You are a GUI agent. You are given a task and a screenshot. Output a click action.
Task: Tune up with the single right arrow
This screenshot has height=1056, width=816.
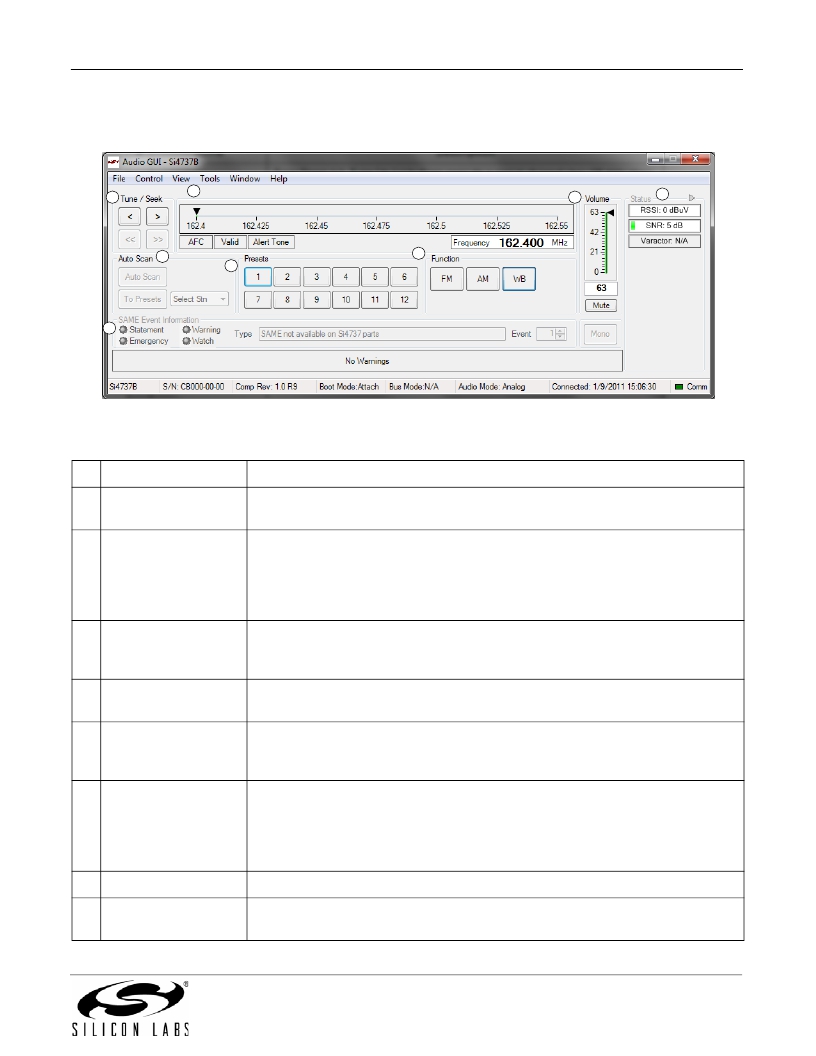click(x=158, y=217)
